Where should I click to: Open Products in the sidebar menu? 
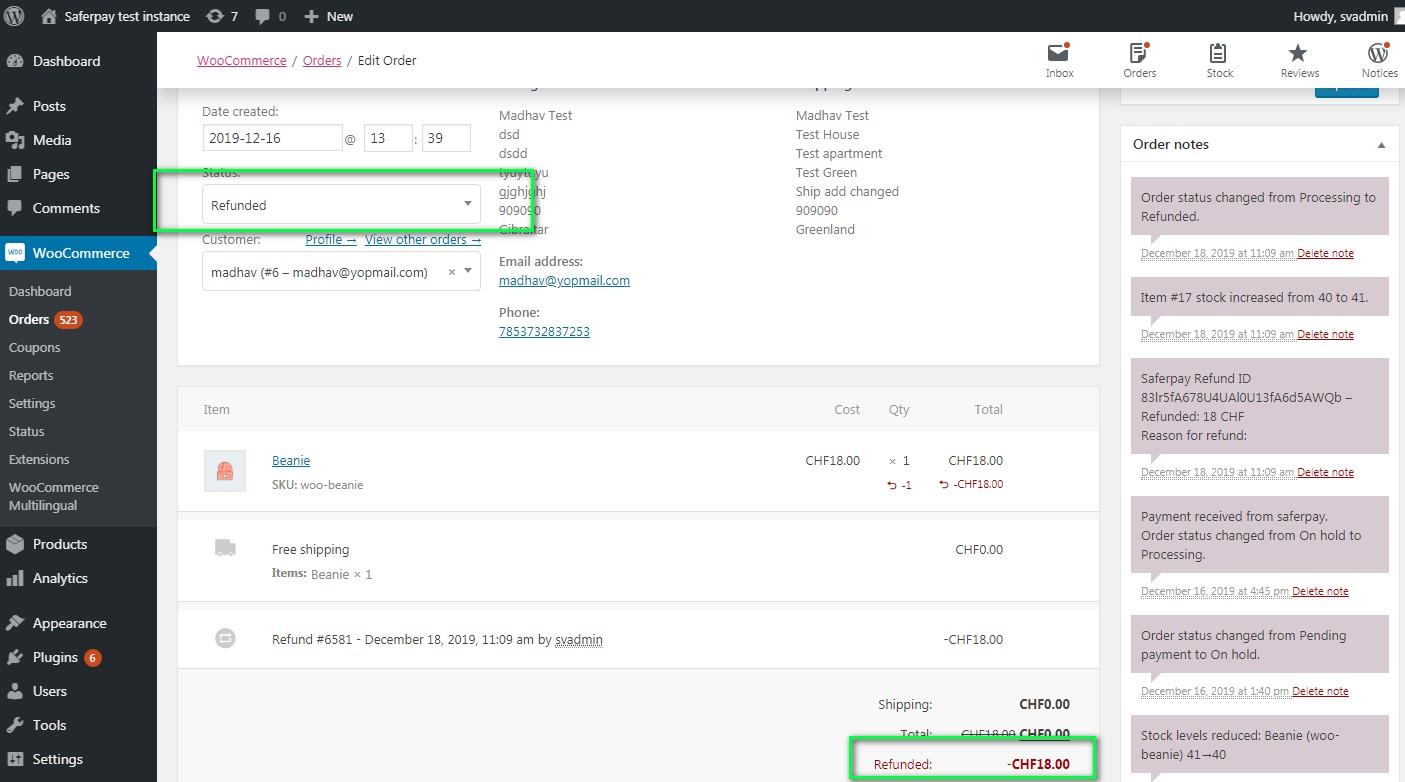[59, 544]
